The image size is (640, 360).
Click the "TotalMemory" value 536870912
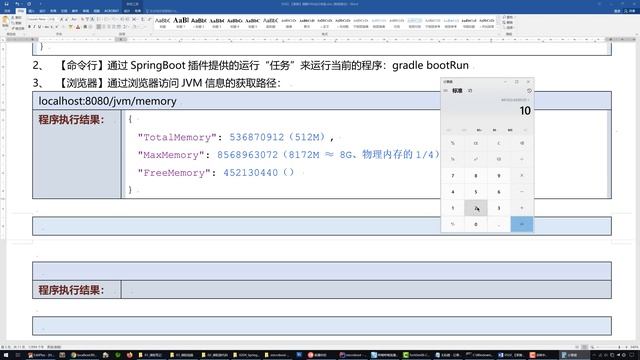[x=256, y=138]
